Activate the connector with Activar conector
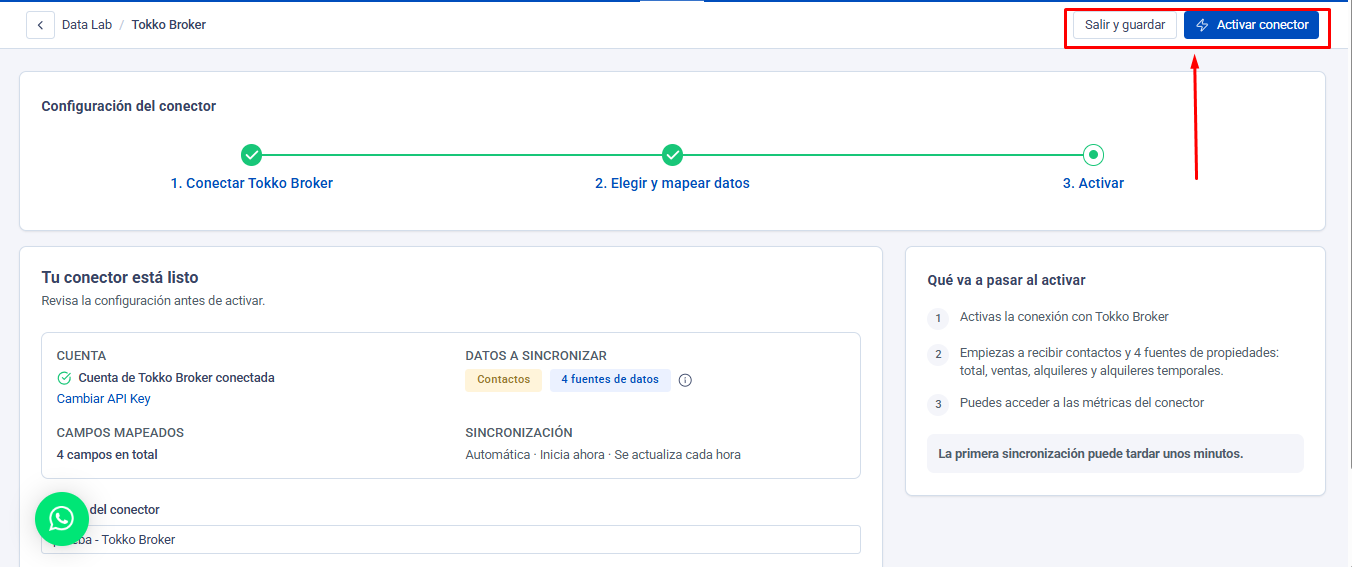The image size is (1352, 567). click(x=1251, y=25)
